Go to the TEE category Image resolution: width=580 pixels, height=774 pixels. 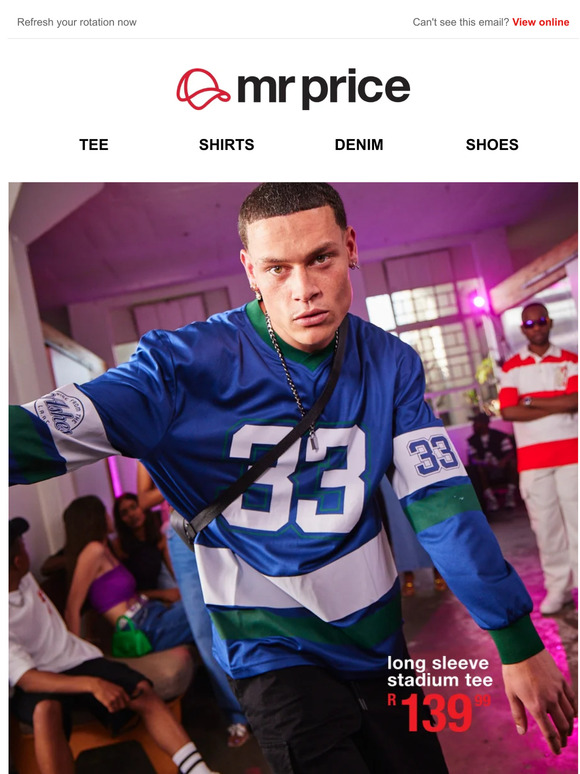tap(94, 145)
